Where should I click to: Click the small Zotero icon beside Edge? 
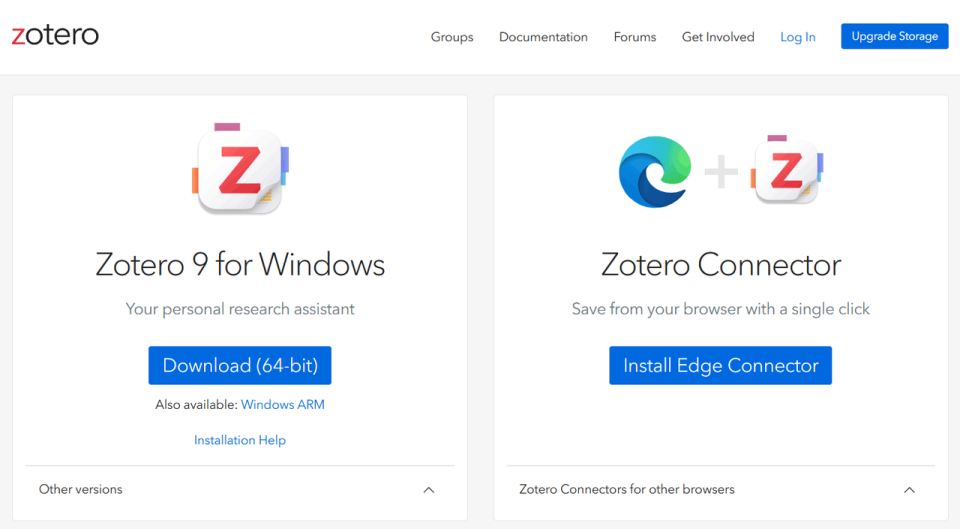(x=787, y=170)
